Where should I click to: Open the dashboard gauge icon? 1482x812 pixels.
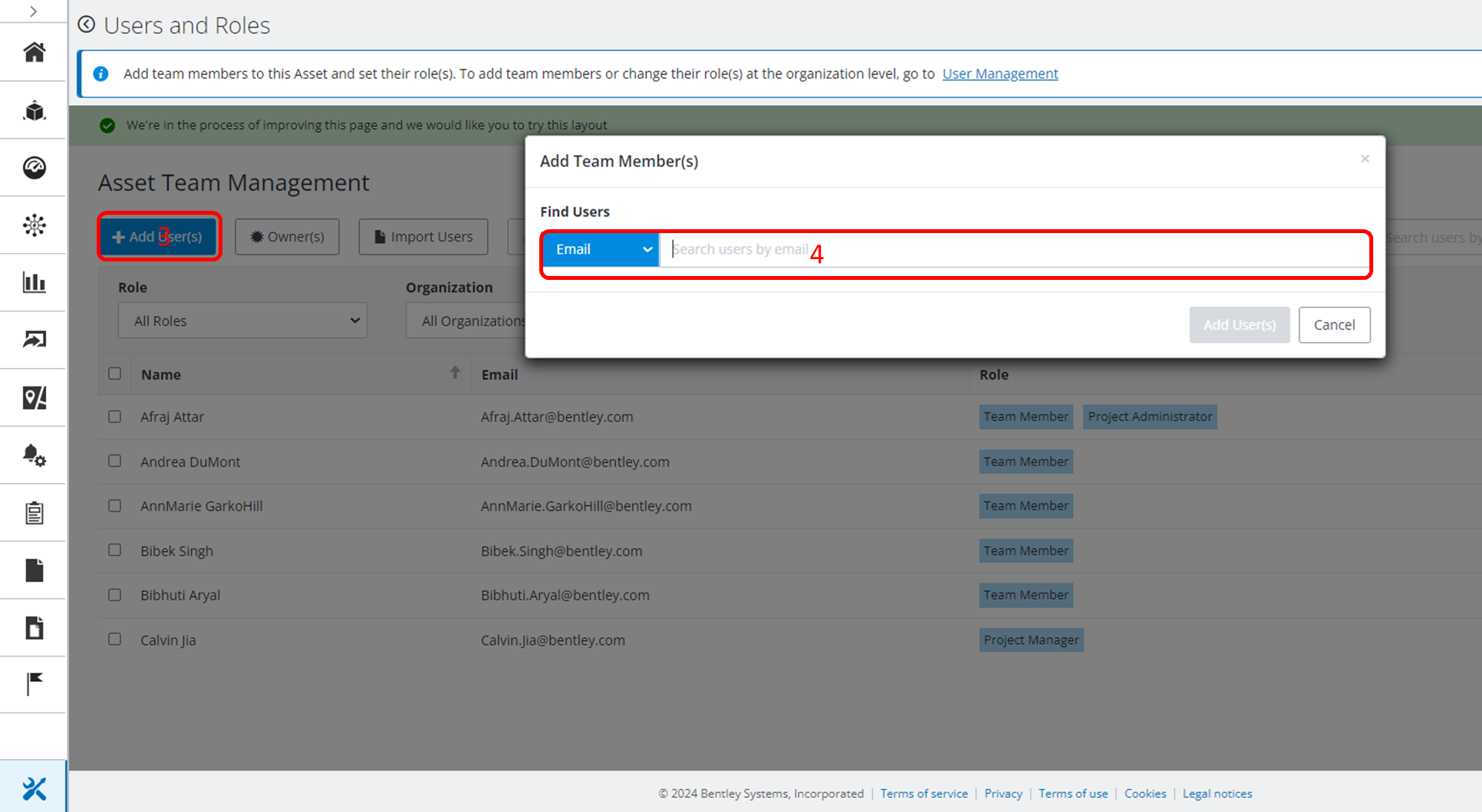[x=34, y=167]
